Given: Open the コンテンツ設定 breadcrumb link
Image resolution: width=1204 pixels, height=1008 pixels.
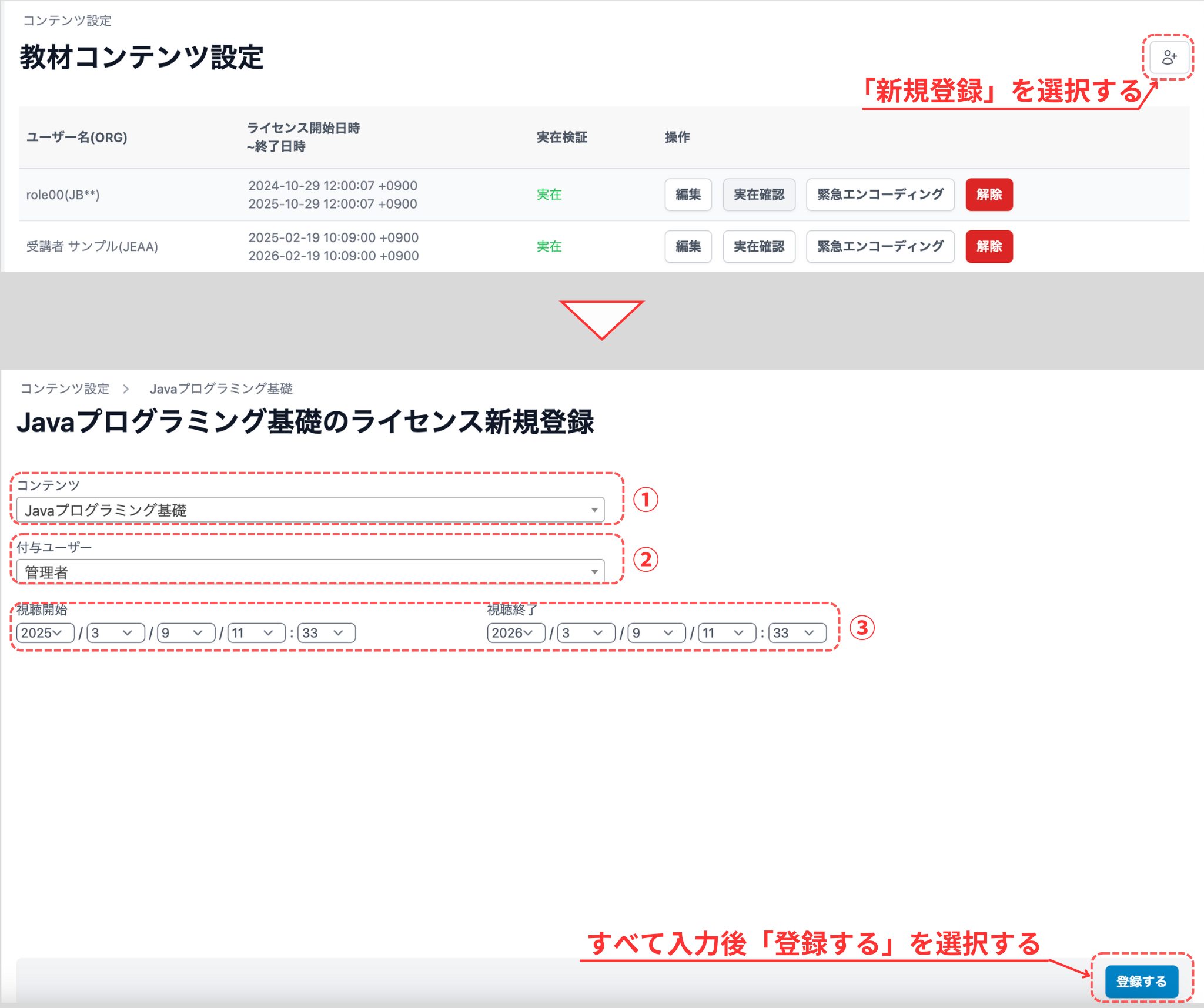Looking at the screenshot, I should (64, 388).
